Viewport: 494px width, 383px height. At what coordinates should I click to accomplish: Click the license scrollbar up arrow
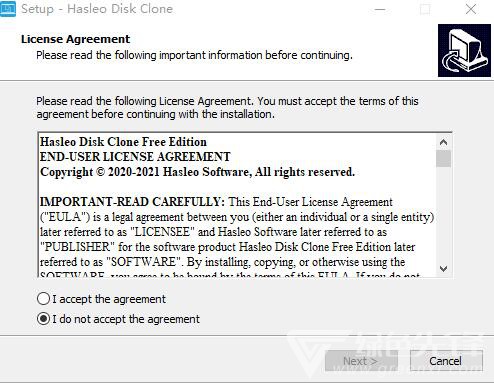click(443, 142)
